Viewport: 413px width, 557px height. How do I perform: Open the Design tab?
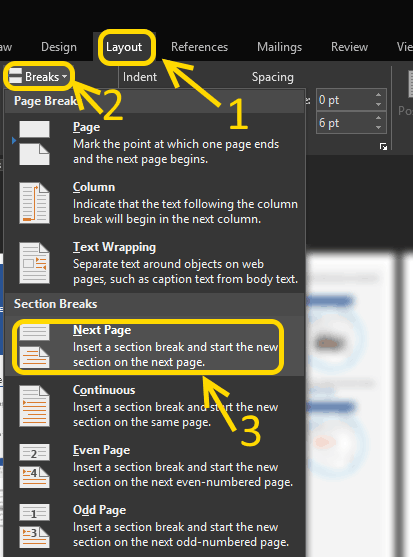[59, 47]
